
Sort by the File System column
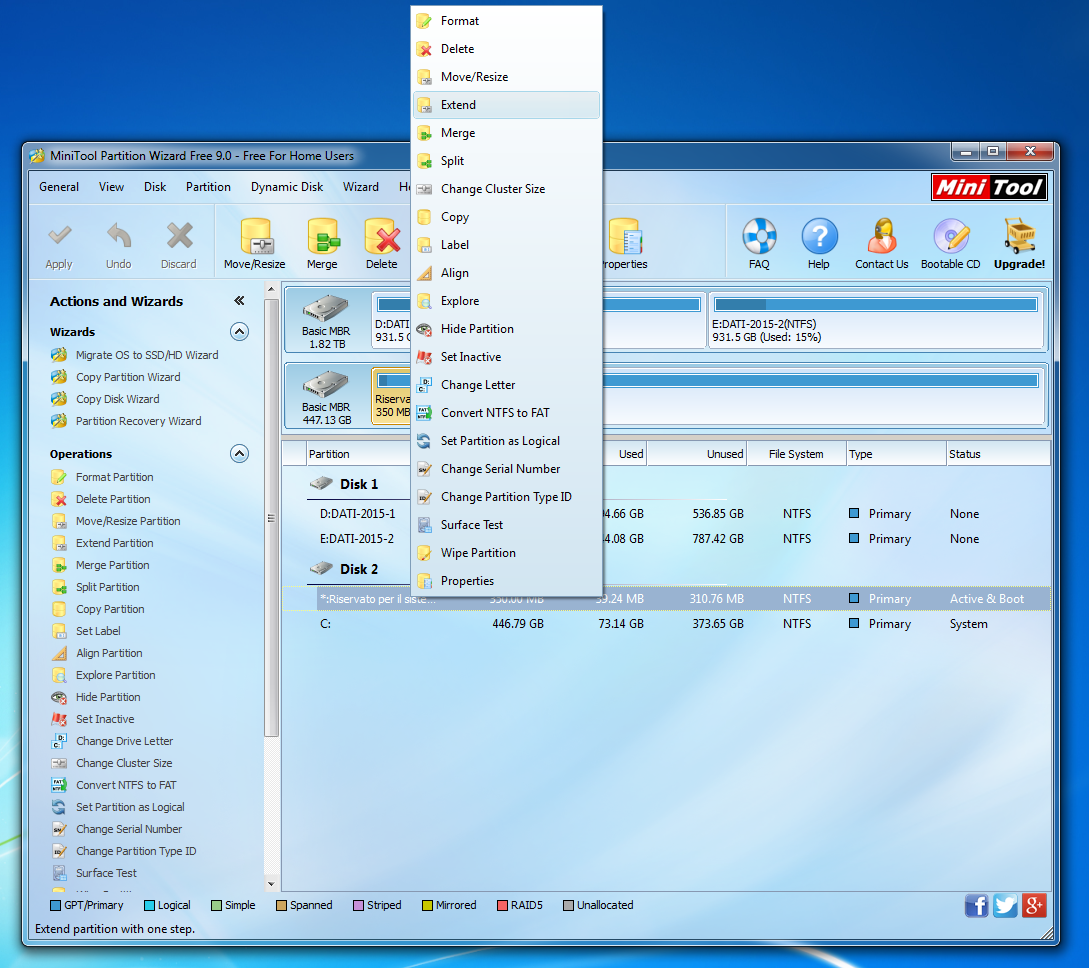coord(797,454)
